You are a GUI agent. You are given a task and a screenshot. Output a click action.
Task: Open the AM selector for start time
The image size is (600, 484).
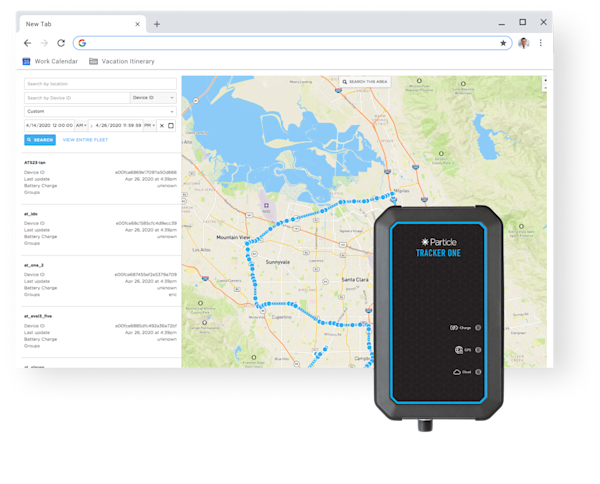[81, 125]
